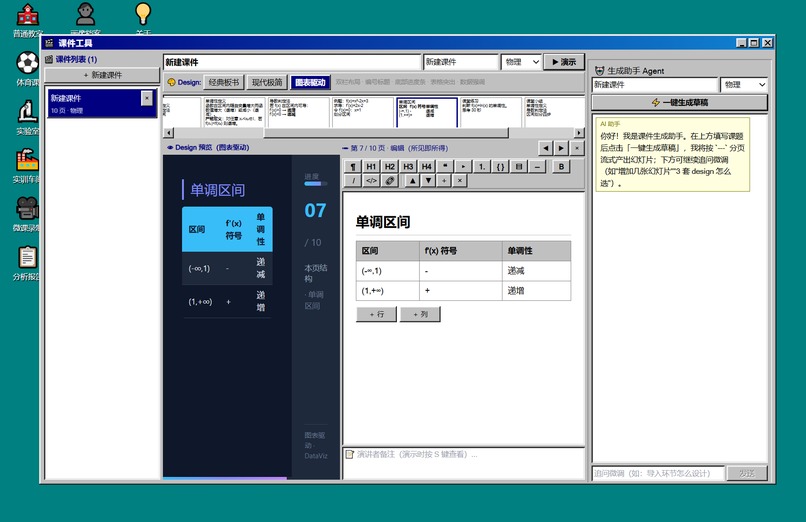Apply H1 heading style

click(x=371, y=166)
